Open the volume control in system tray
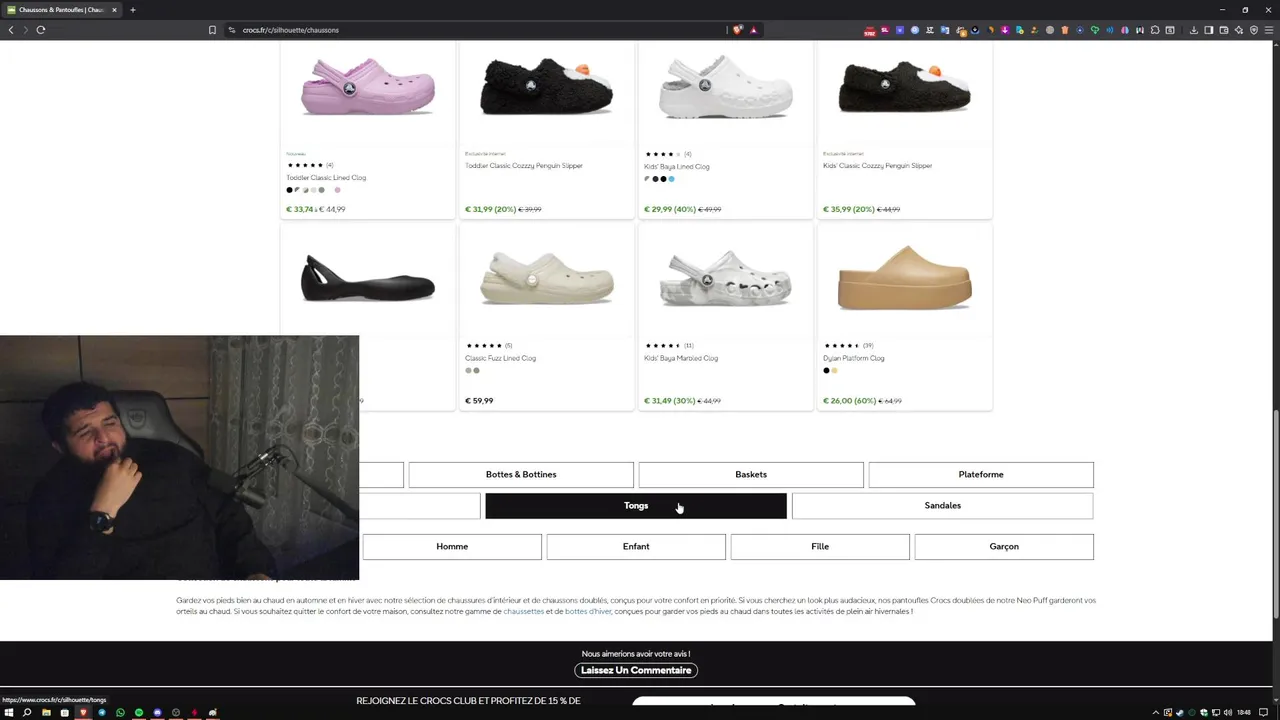Screen dimensions: 1280x720 [1230, 713]
